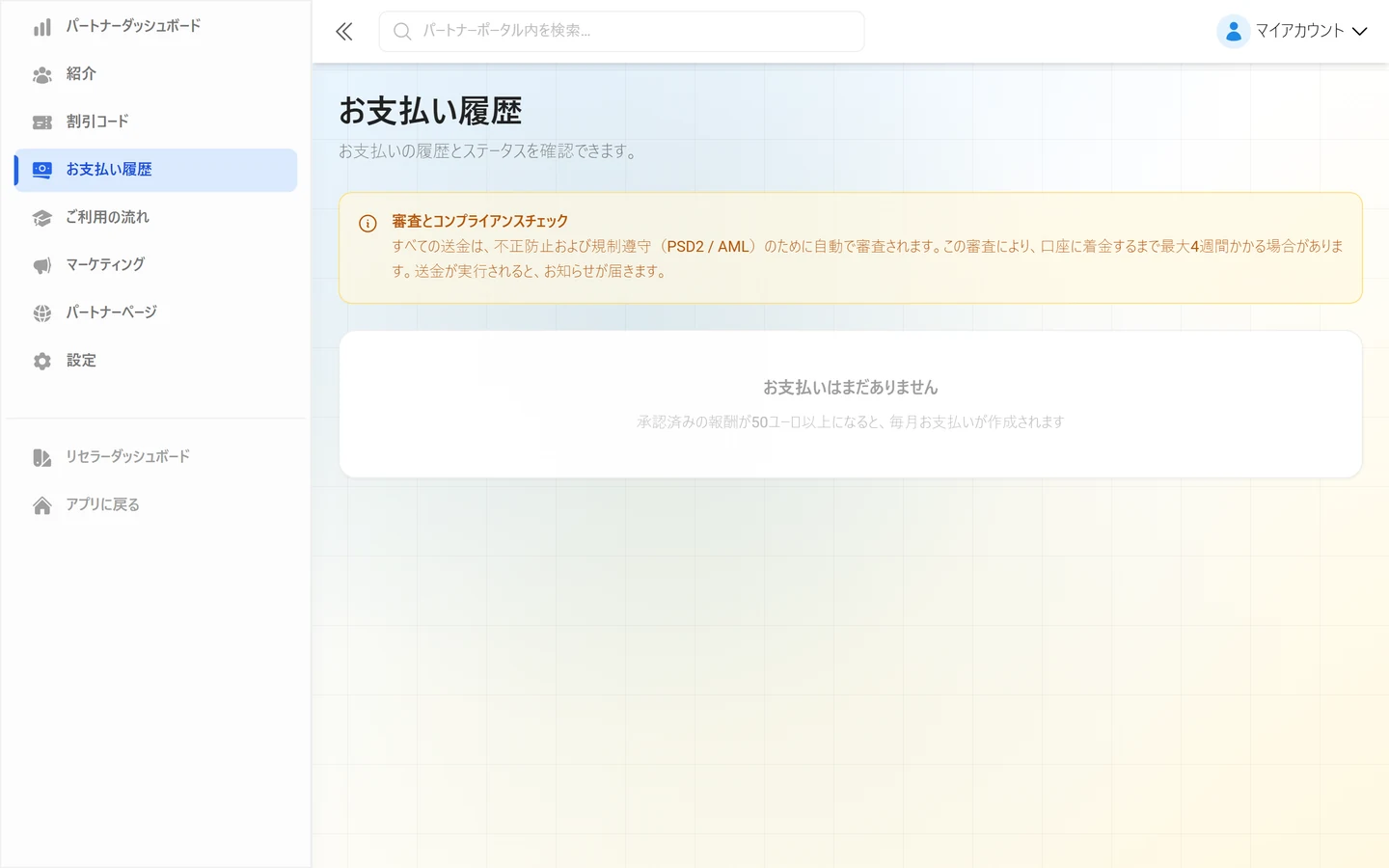
Task: Click the info icon in compliance notice
Action: coord(368,224)
